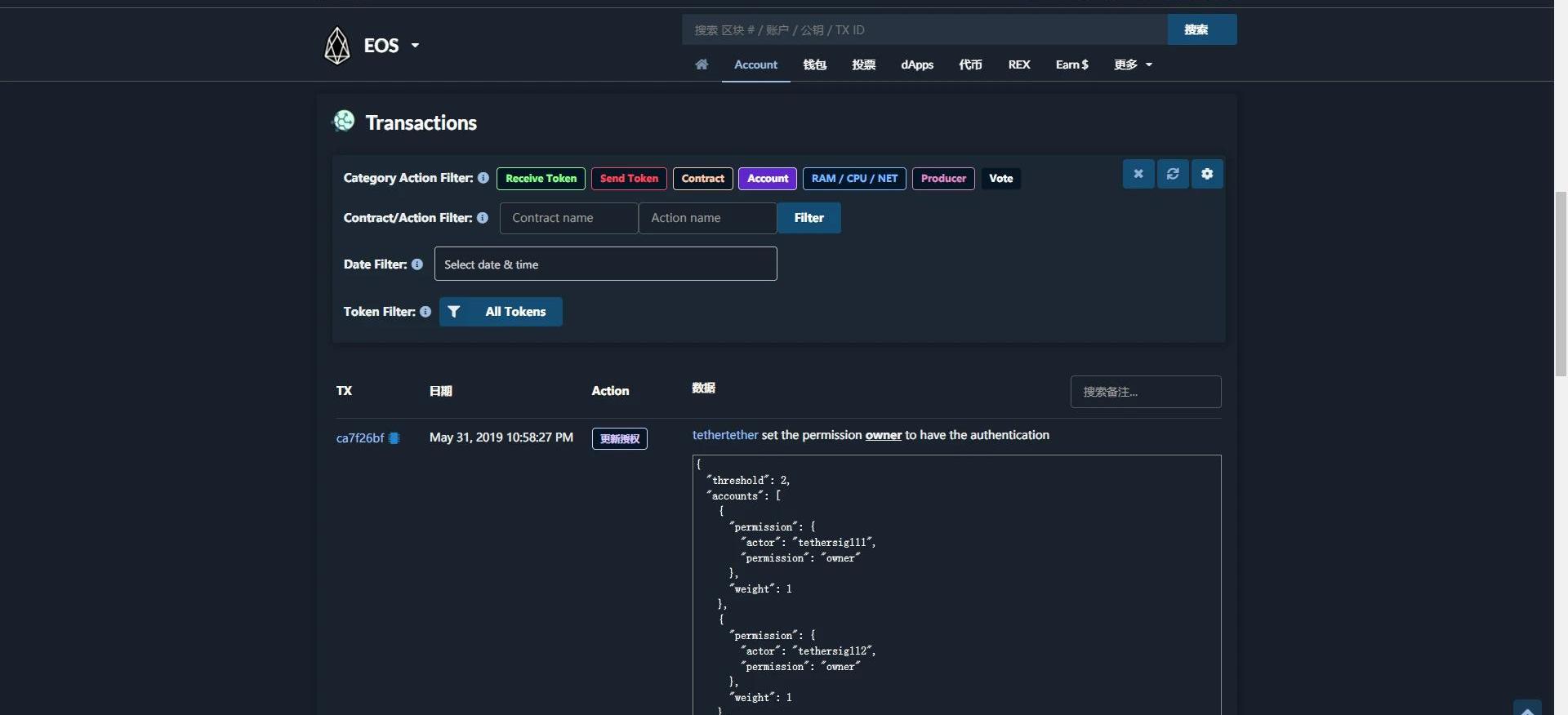Viewport: 1568px width, 715px height.
Task: Click info icon beside Category Action Filter
Action: click(x=483, y=178)
